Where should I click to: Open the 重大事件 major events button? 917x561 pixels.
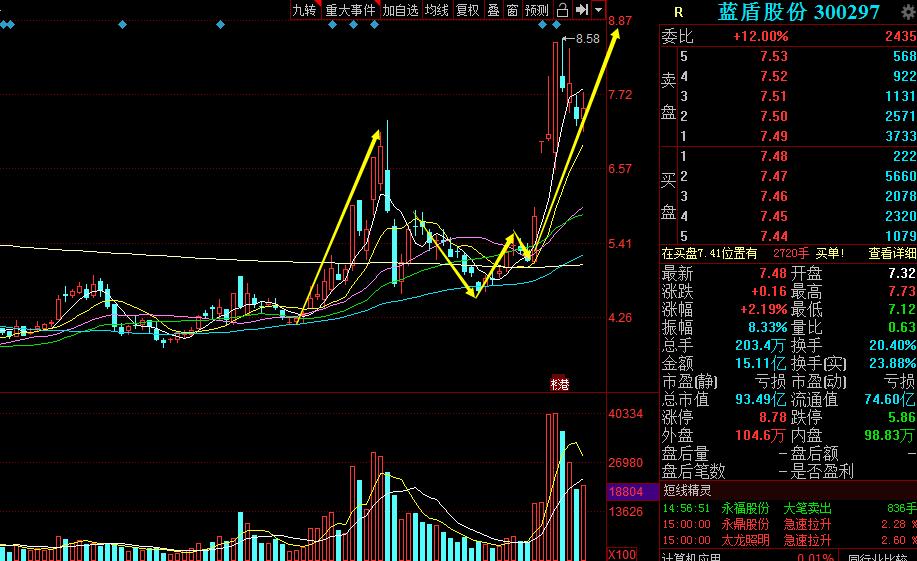point(350,10)
